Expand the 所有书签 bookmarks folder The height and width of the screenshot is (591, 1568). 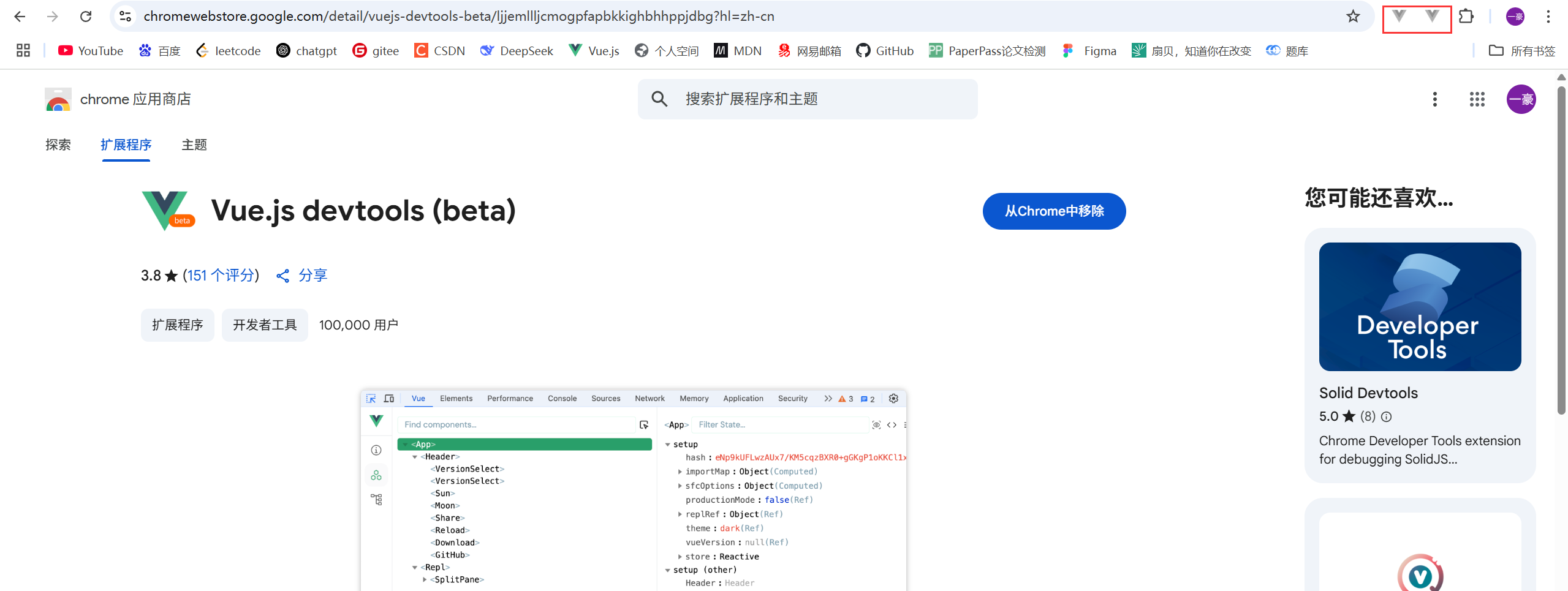click(1522, 51)
